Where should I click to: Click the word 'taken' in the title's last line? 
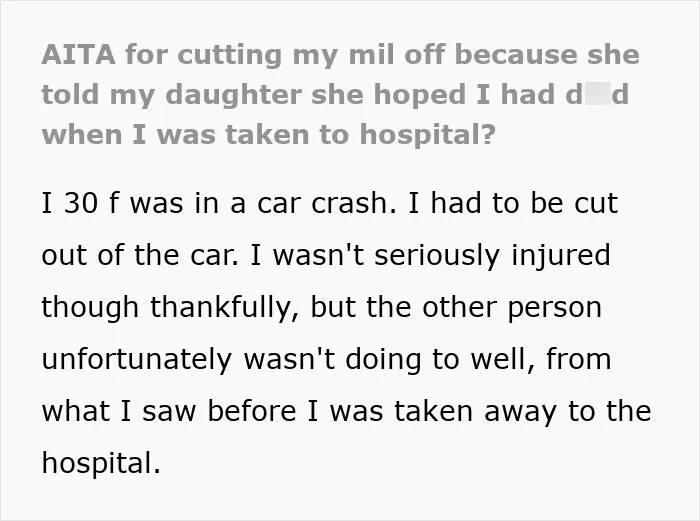pos(267,134)
